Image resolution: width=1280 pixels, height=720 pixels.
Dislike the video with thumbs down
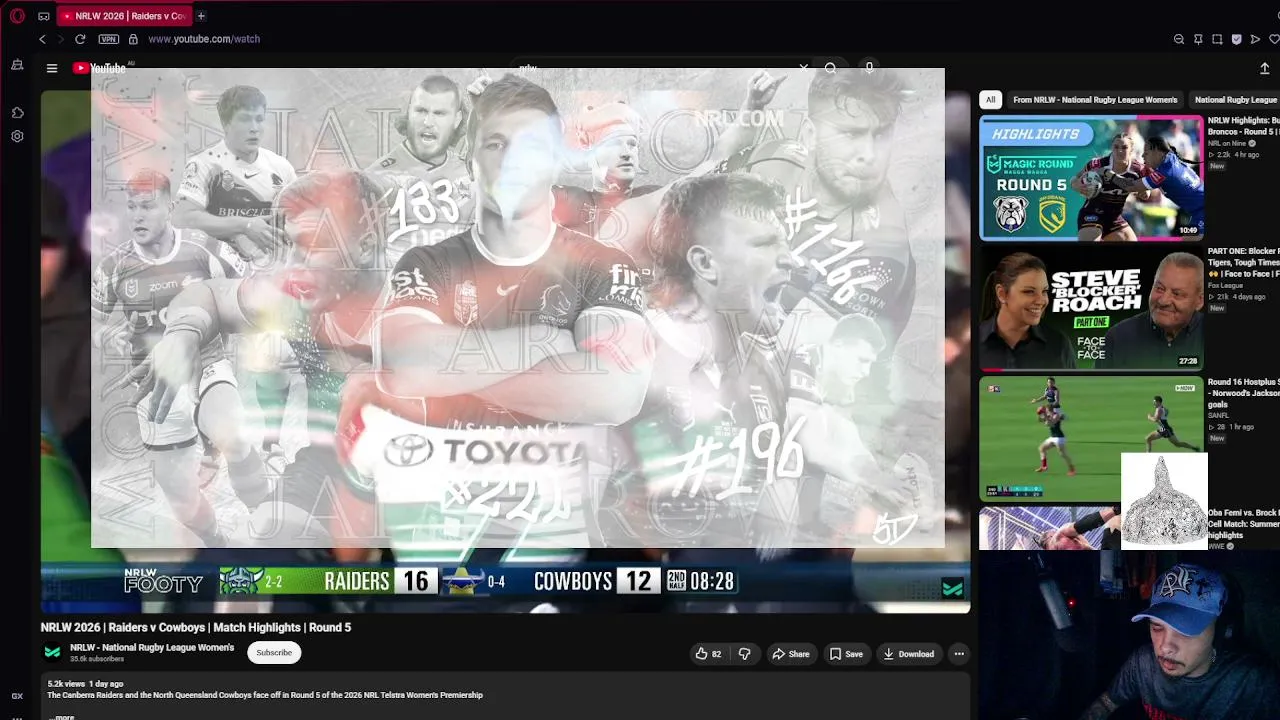pos(744,654)
